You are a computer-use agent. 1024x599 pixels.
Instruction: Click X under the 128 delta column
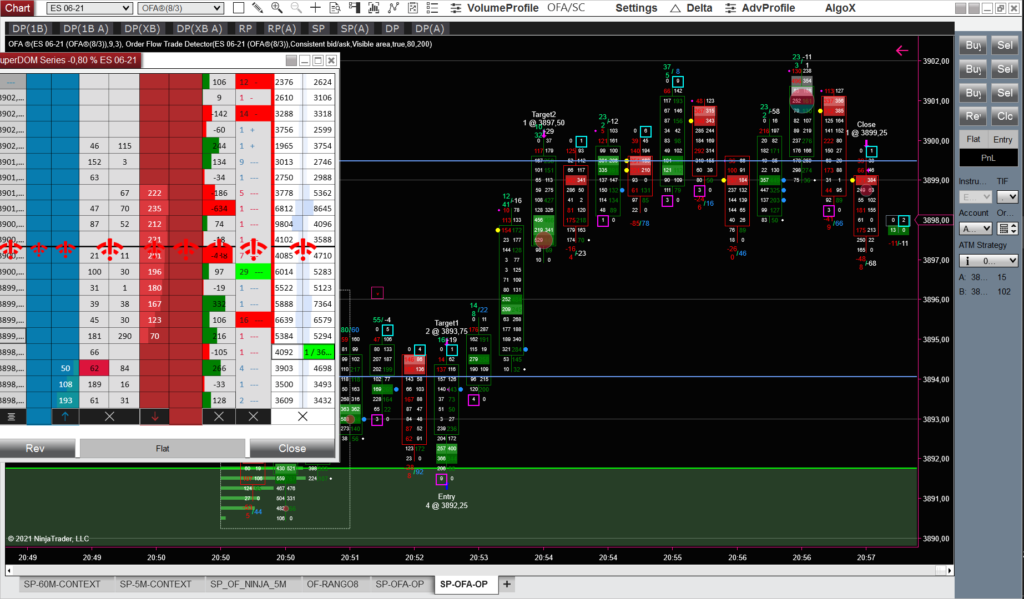coord(219,416)
